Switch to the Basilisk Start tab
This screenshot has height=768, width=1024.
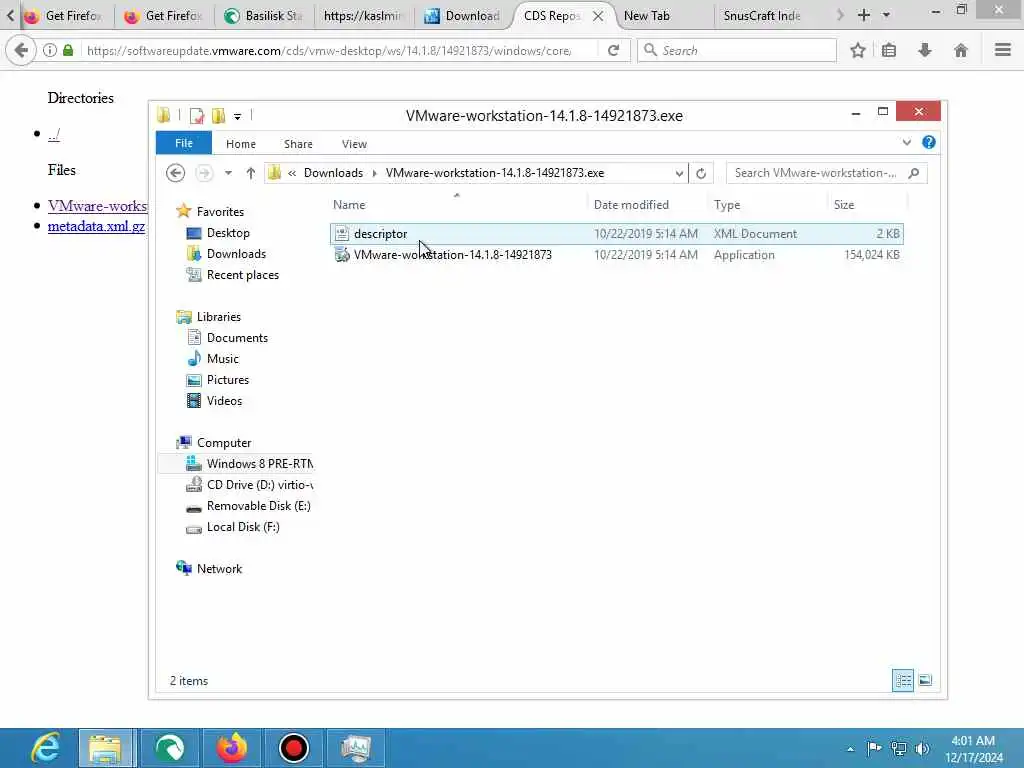(264, 16)
